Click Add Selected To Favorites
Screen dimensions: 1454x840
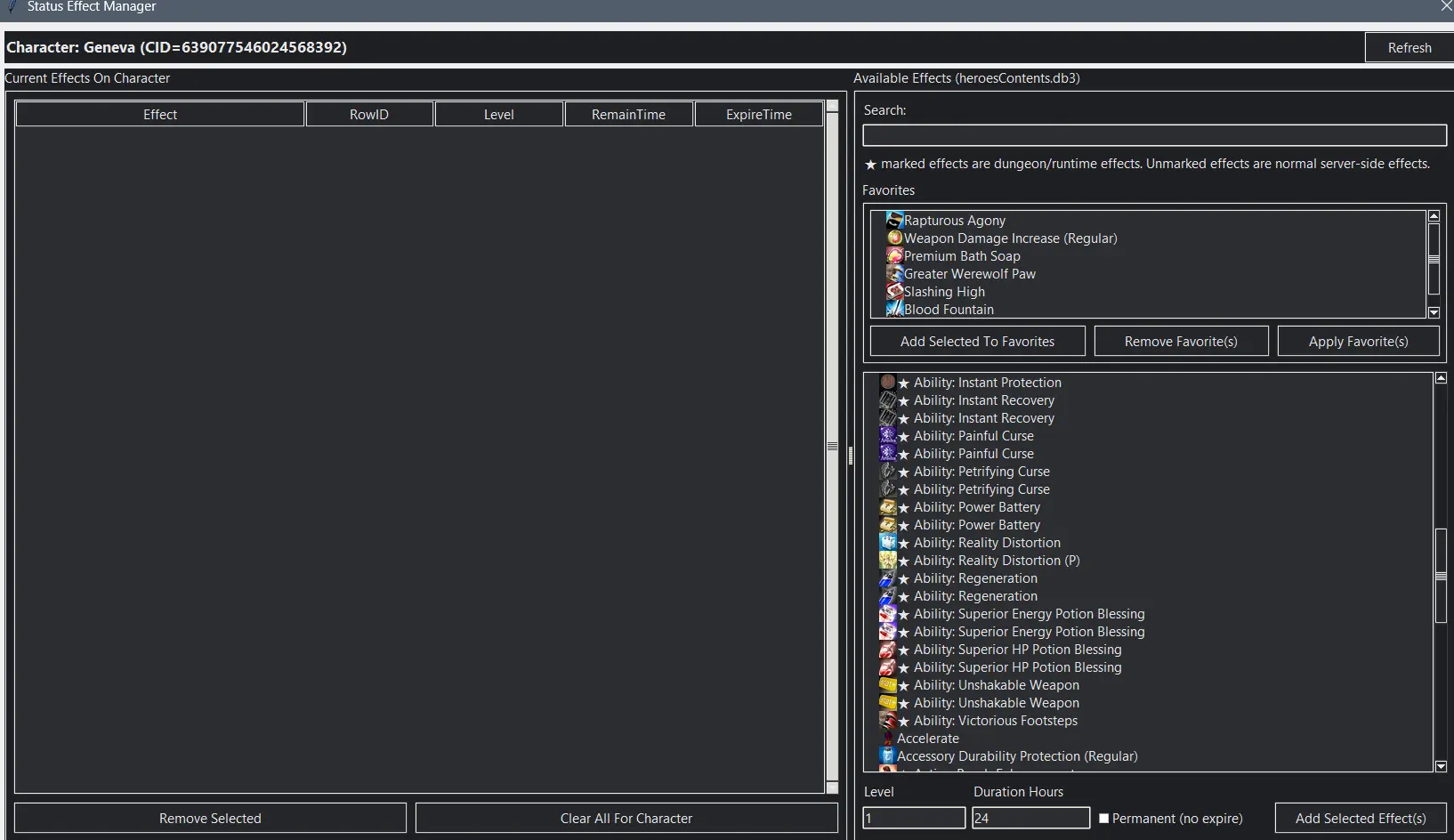[977, 342]
